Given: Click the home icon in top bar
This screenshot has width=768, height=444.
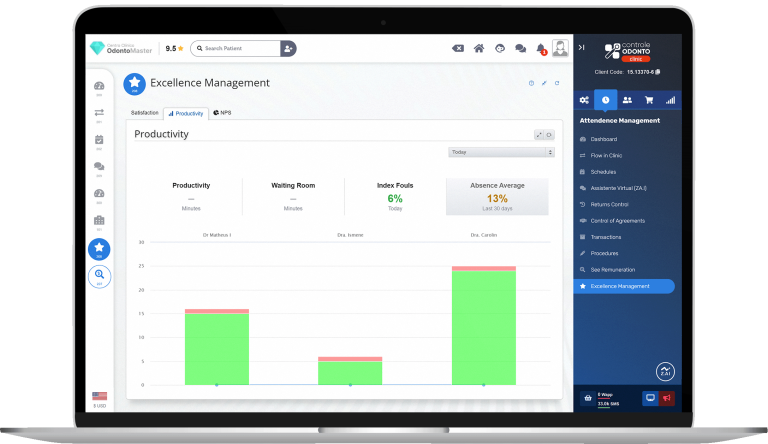Looking at the screenshot, I should click(x=479, y=48).
